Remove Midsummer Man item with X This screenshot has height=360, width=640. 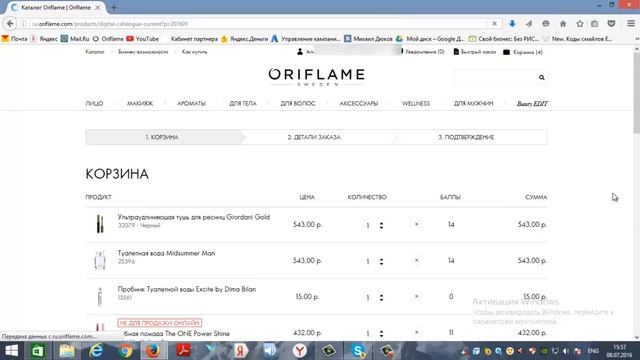(x=416, y=260)
